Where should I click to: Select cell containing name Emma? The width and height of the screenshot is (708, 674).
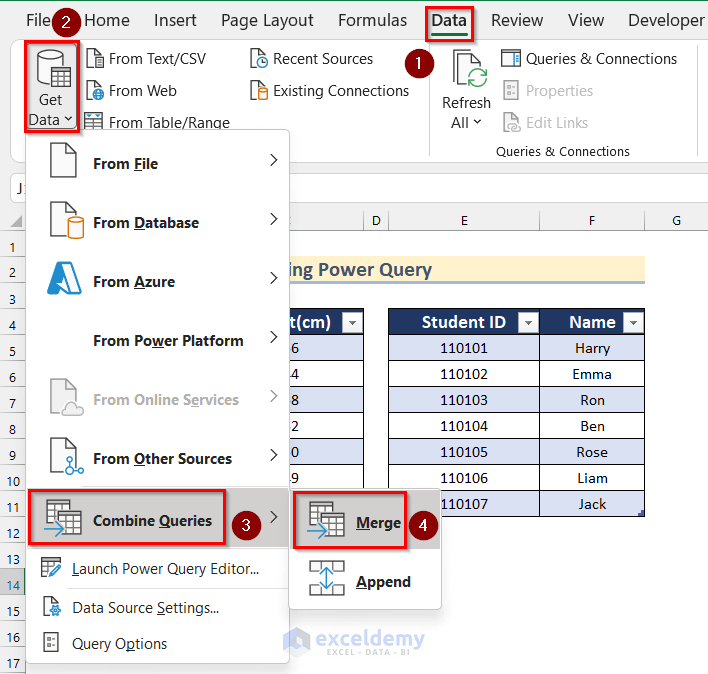pyautogui.click(x=592, y=374)
